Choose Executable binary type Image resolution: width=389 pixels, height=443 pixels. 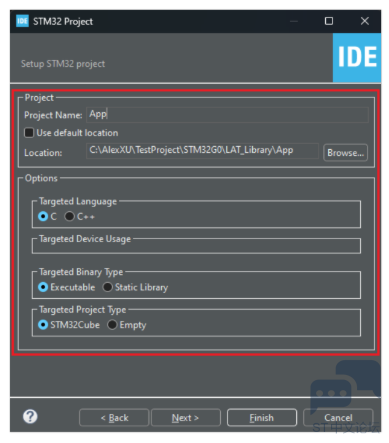coord(43,287)
